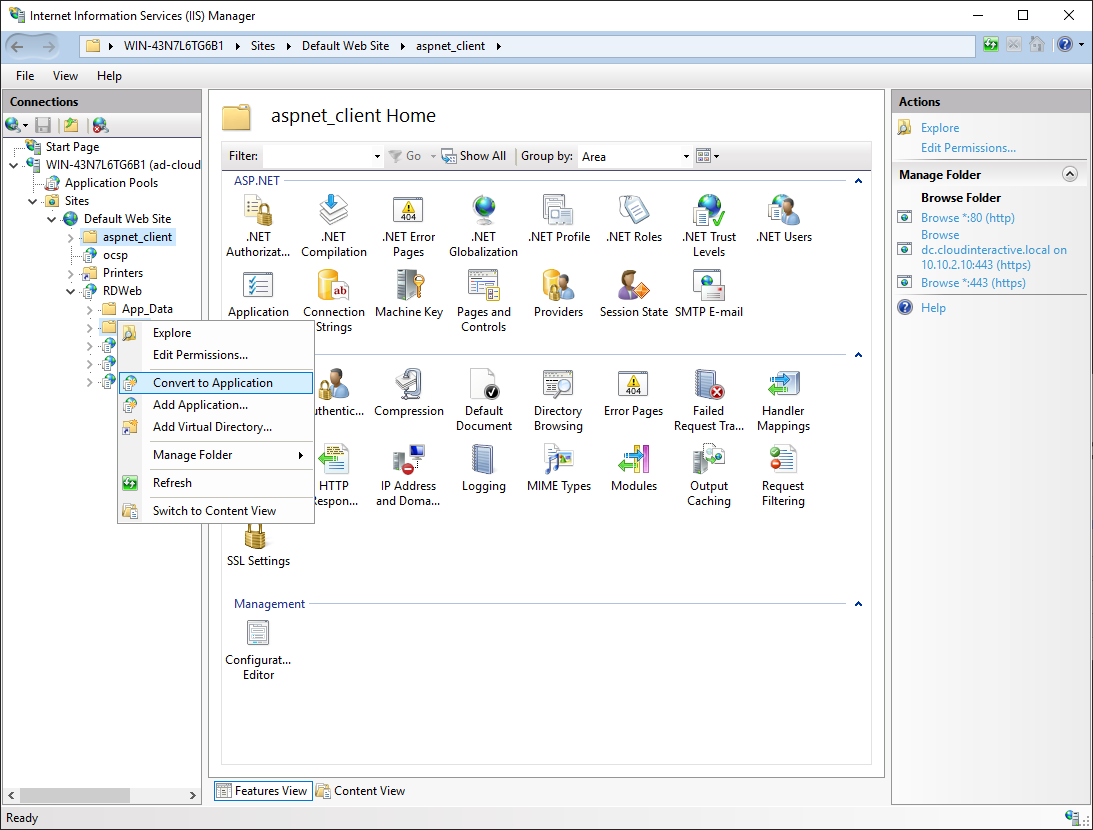The width and height of the screenshot is (1093, 830).
Task: Open .NET Globalization feature
Action: click(483, 226)
